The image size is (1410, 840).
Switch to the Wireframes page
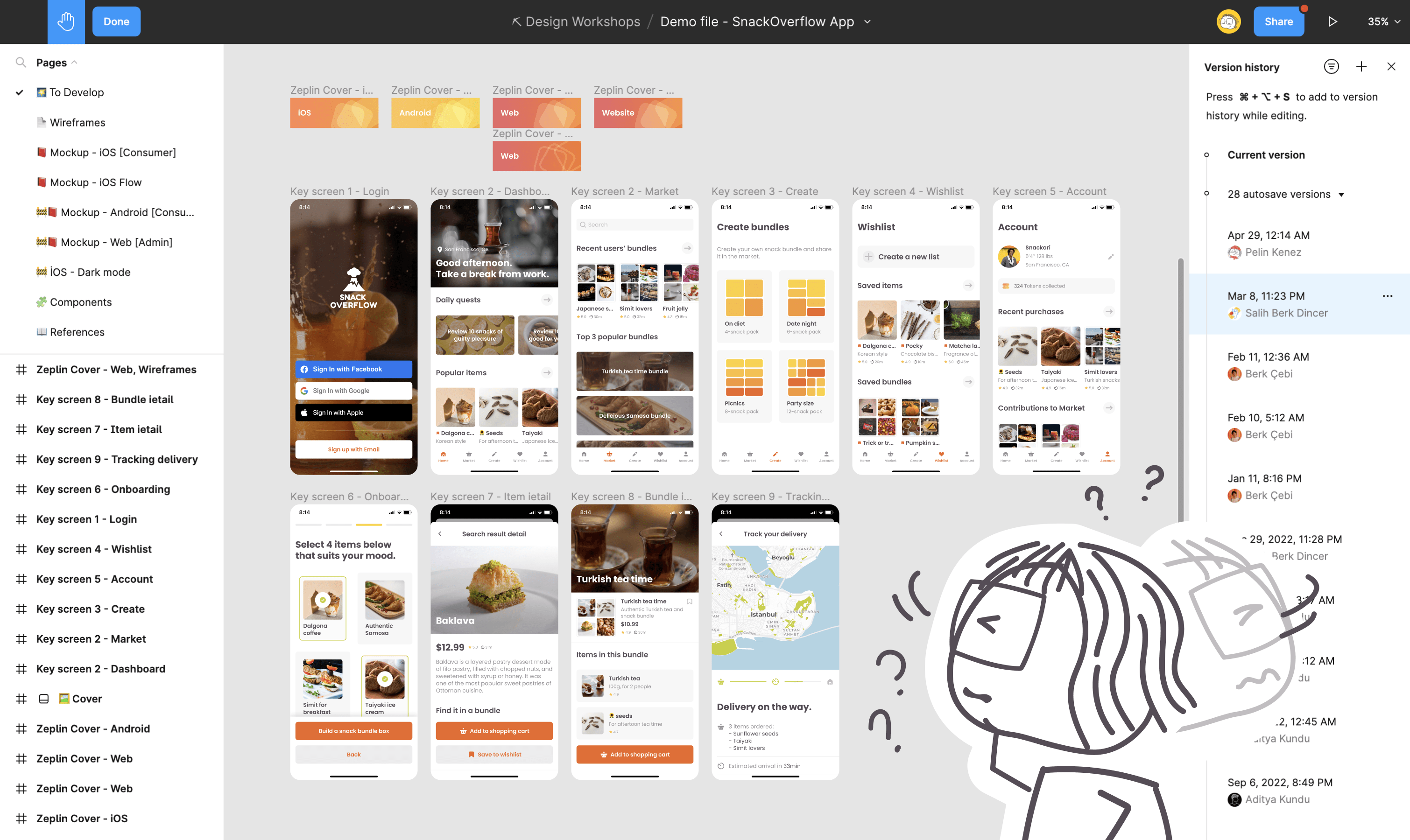78,122
